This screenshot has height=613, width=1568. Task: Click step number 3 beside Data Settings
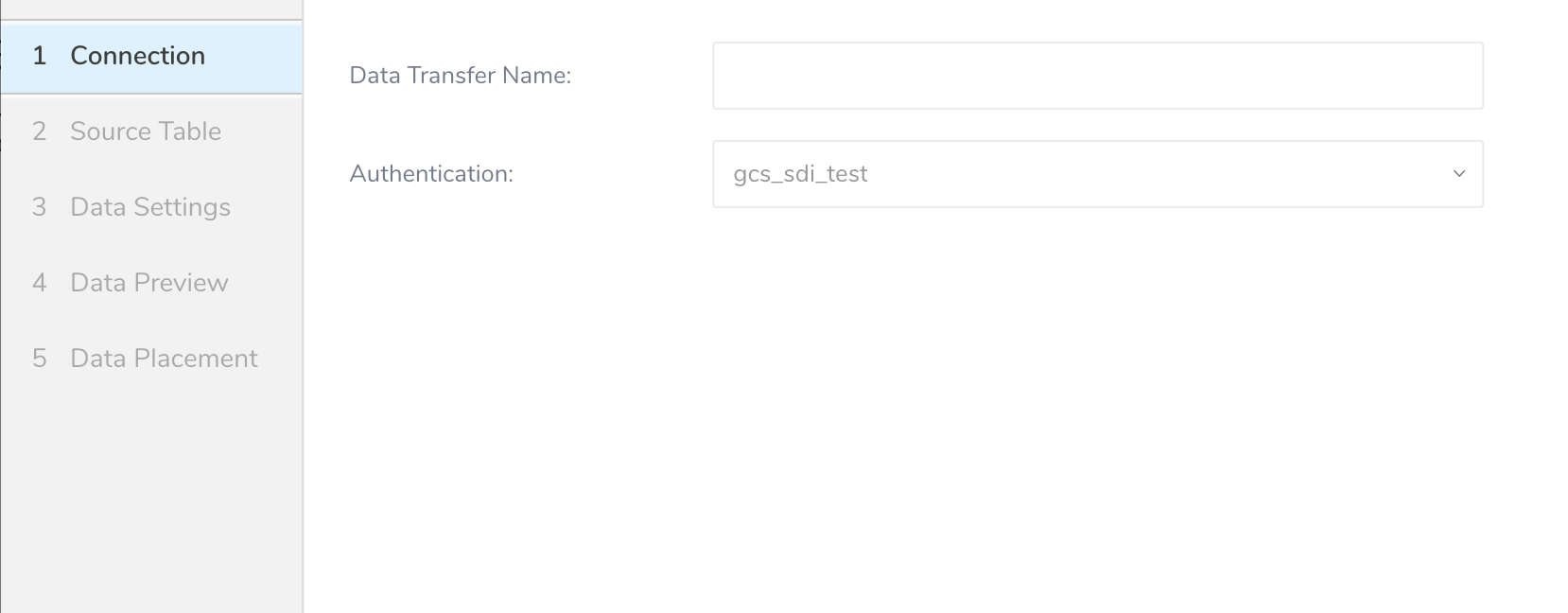(x=39, y=207)
